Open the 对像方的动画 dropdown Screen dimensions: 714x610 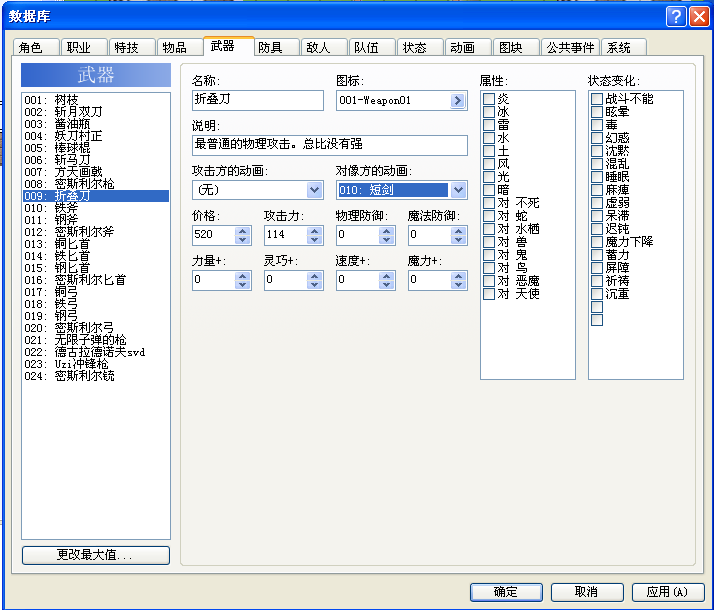point(458,190)
